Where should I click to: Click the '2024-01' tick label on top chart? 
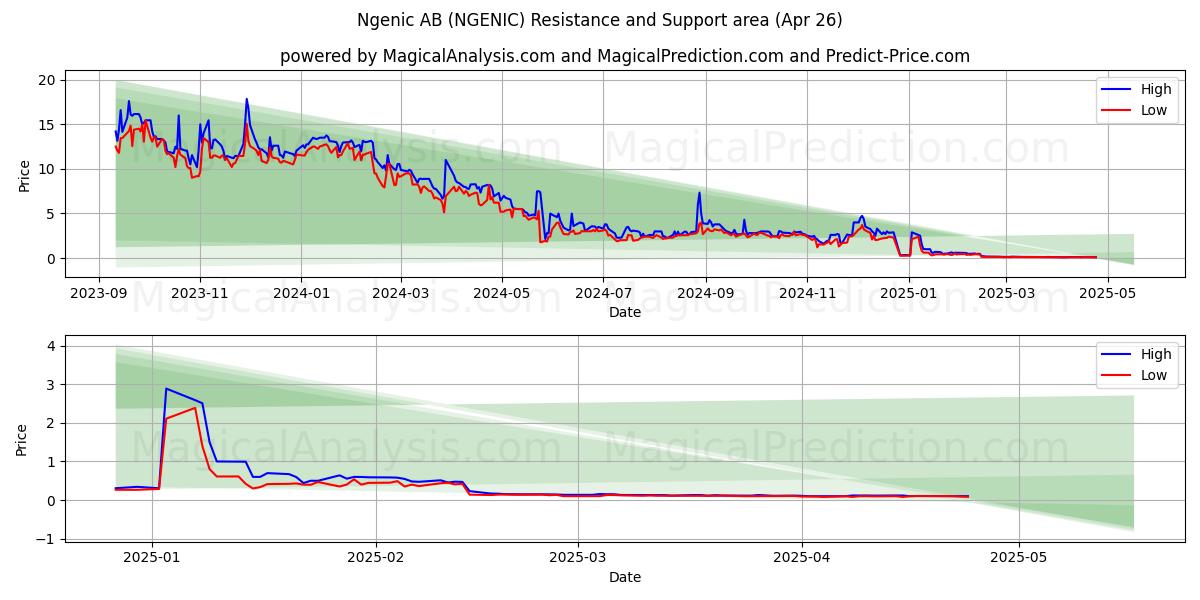pyautogui.click(x=301, y=293)
